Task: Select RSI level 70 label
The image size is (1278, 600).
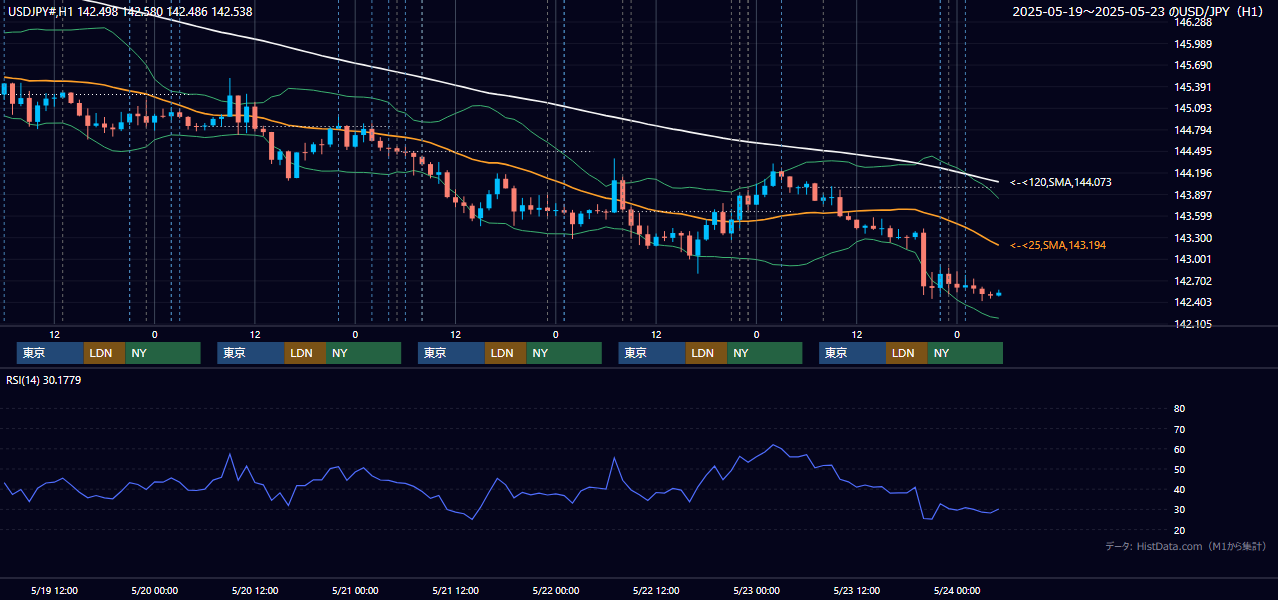Action: click(x=1179, y=429)
